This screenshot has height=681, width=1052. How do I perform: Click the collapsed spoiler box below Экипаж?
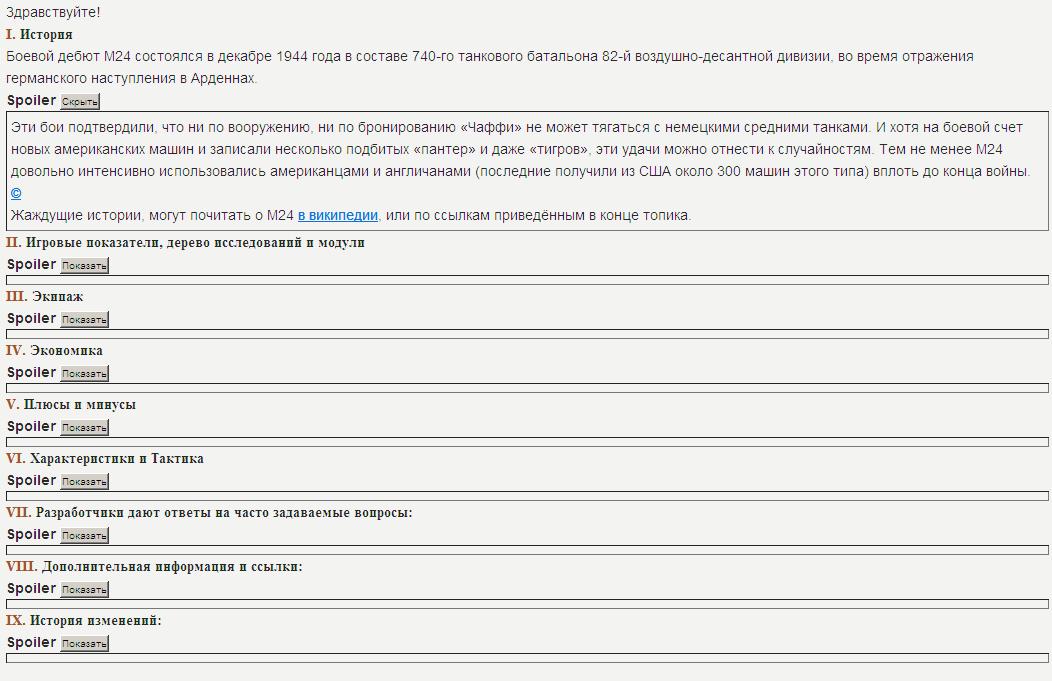click(x=527, y=334)
